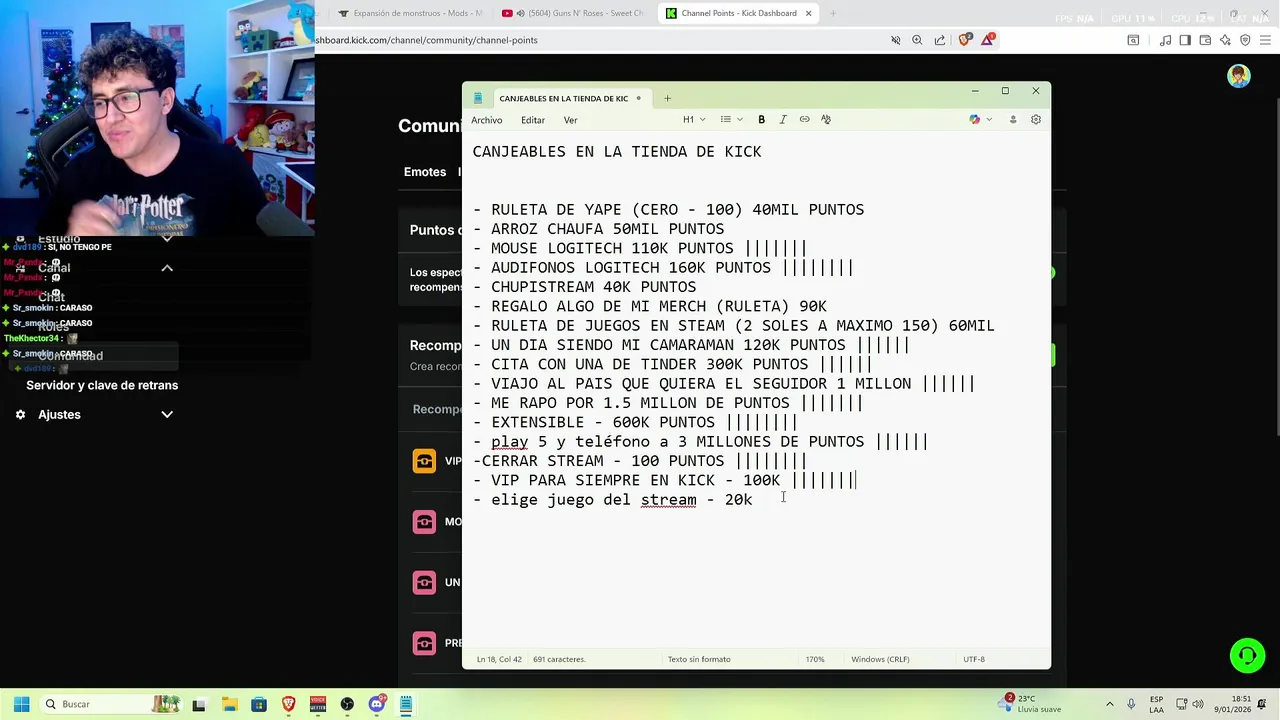The image size is (1280, 720).
Task: Click the heading CANJEABLES EN LA TIENDA DE KICK
Action: coord(617,152)
